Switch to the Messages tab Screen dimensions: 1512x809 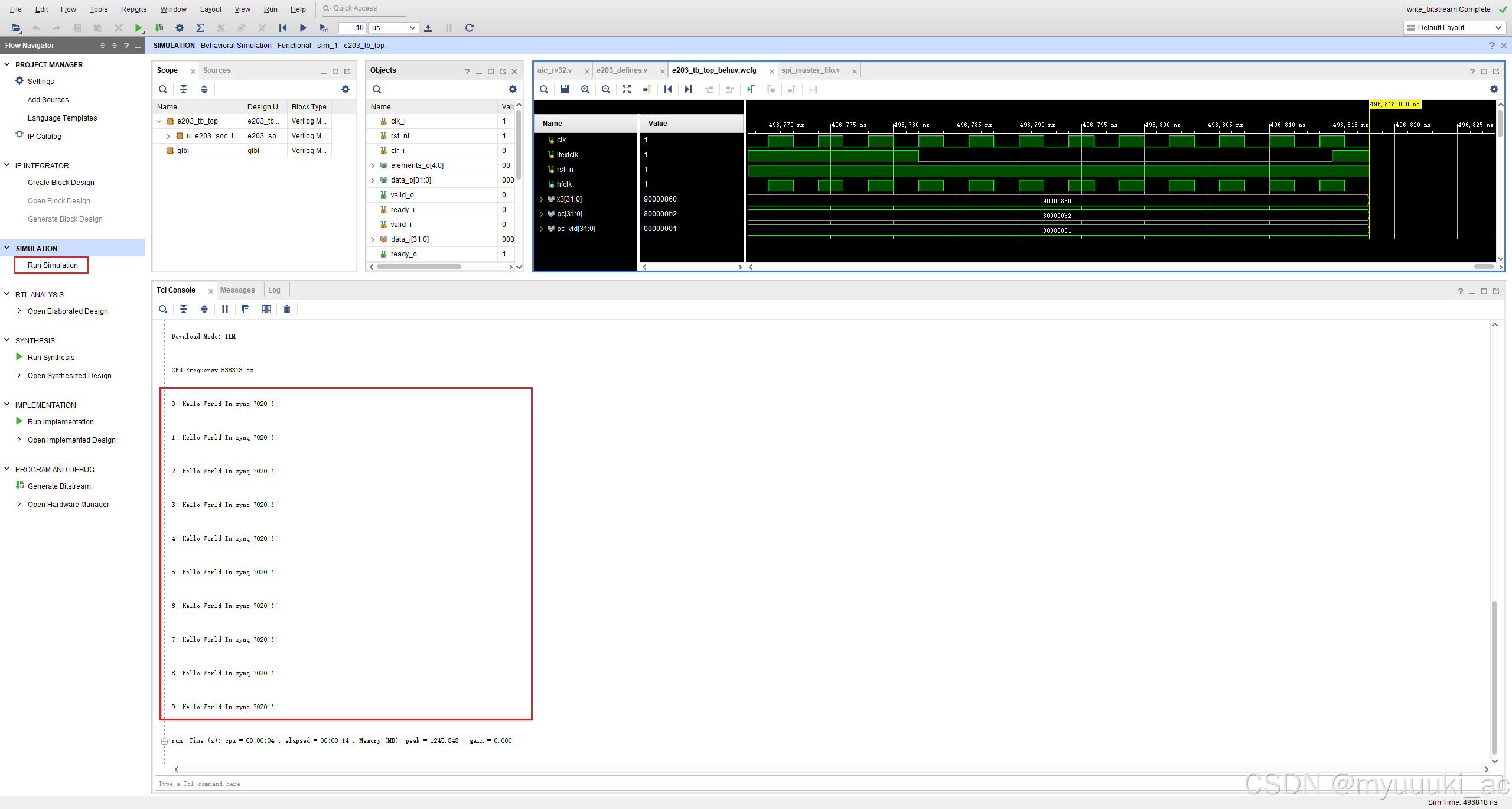click(237, 290)
